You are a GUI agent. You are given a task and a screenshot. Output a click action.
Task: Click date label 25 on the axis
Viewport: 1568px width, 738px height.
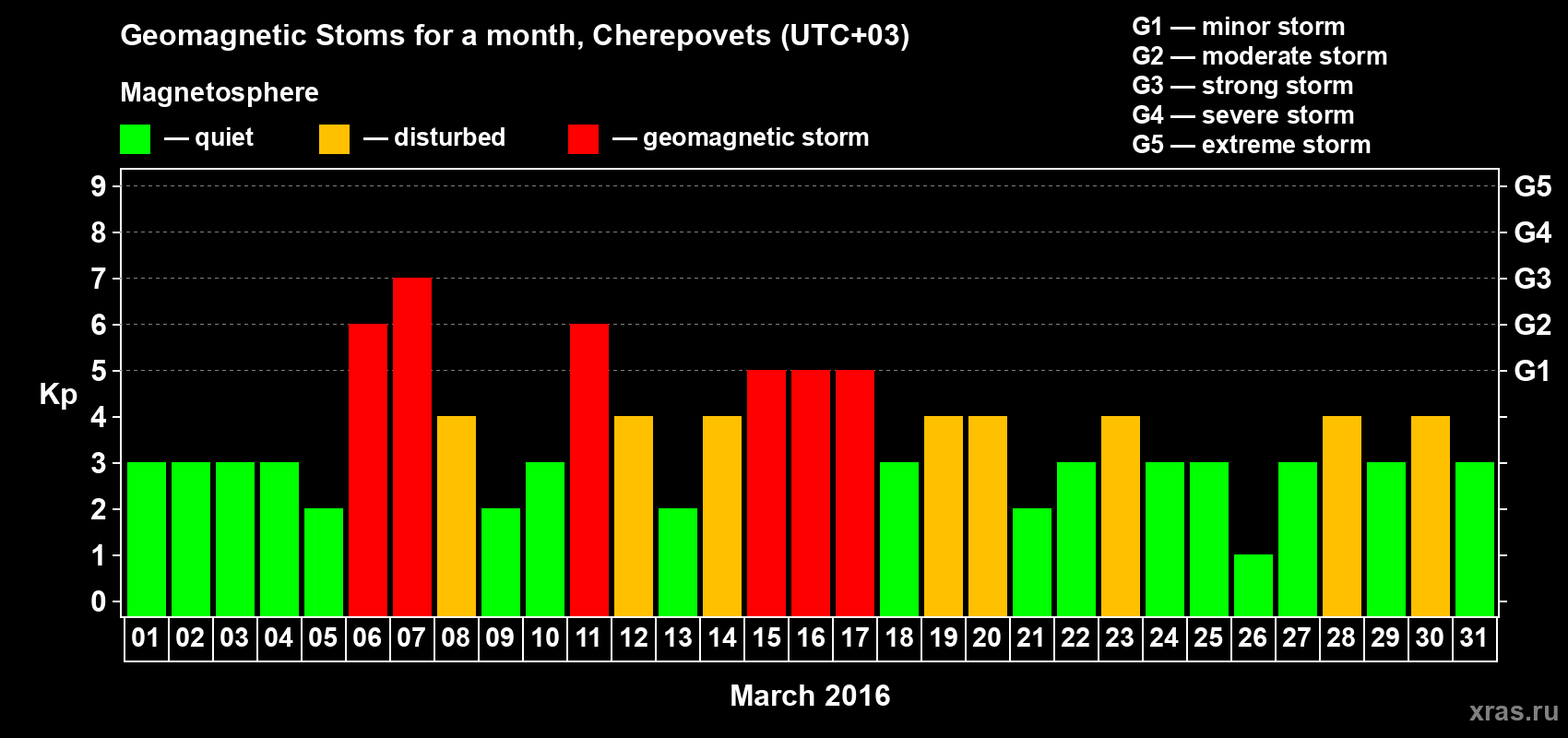coord(1208,638)
